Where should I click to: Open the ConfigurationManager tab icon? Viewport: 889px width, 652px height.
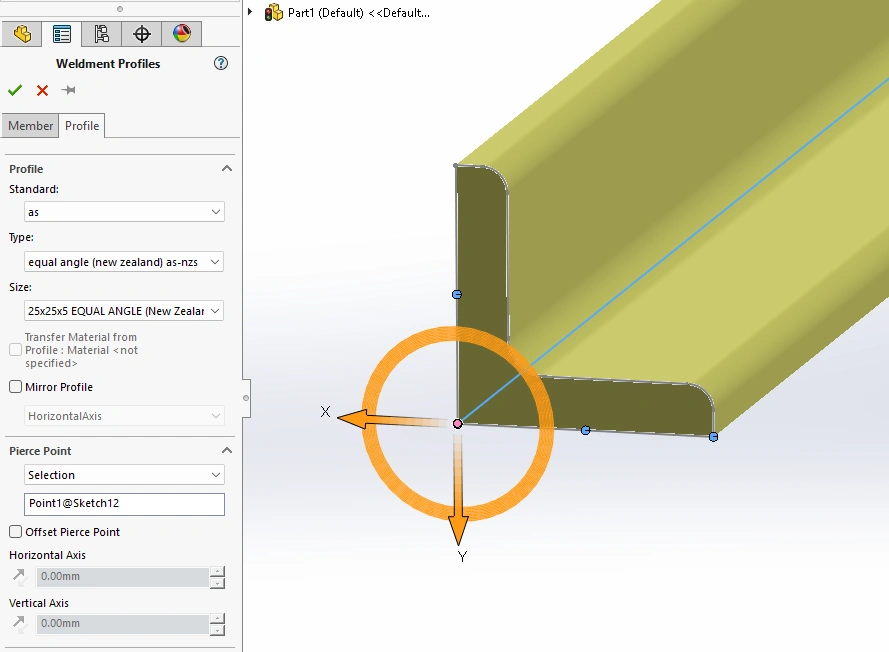coord(101,34)
